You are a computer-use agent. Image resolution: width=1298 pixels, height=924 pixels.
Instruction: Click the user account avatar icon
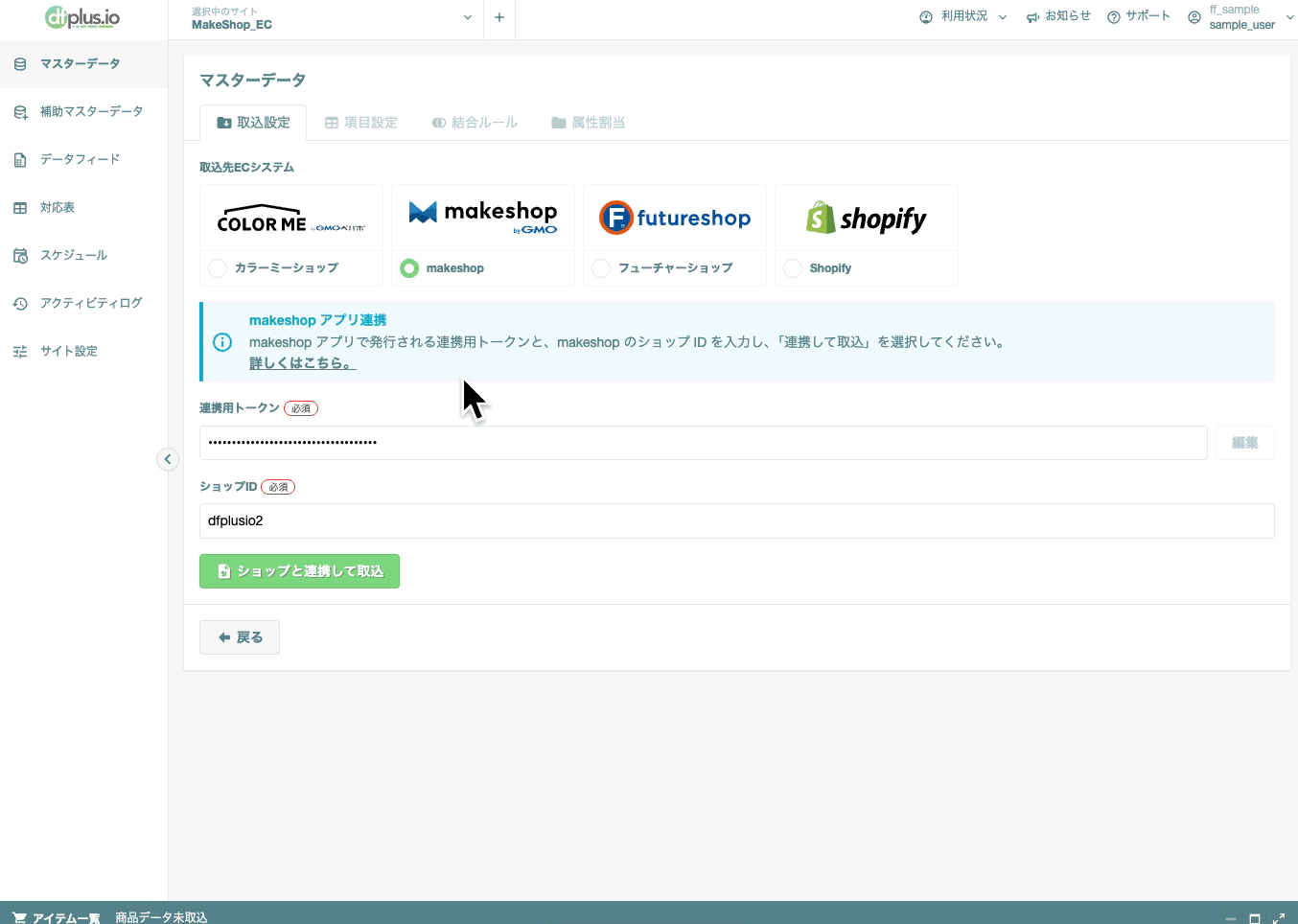(x=1194, y=17)
